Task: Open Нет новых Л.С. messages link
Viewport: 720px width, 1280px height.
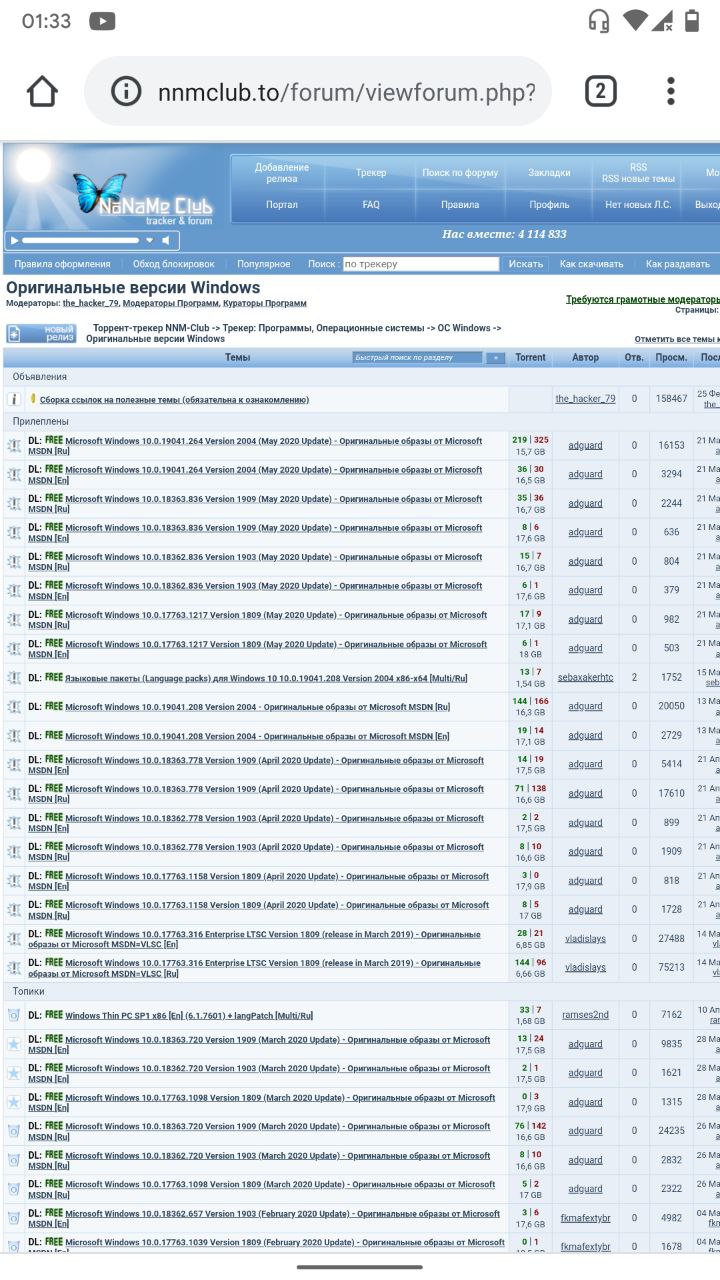Action: 638,204
